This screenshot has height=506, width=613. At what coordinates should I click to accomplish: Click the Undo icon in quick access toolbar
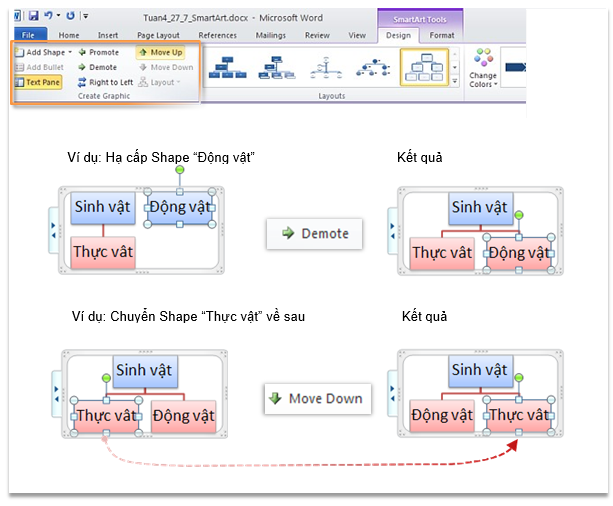point(48,16)
